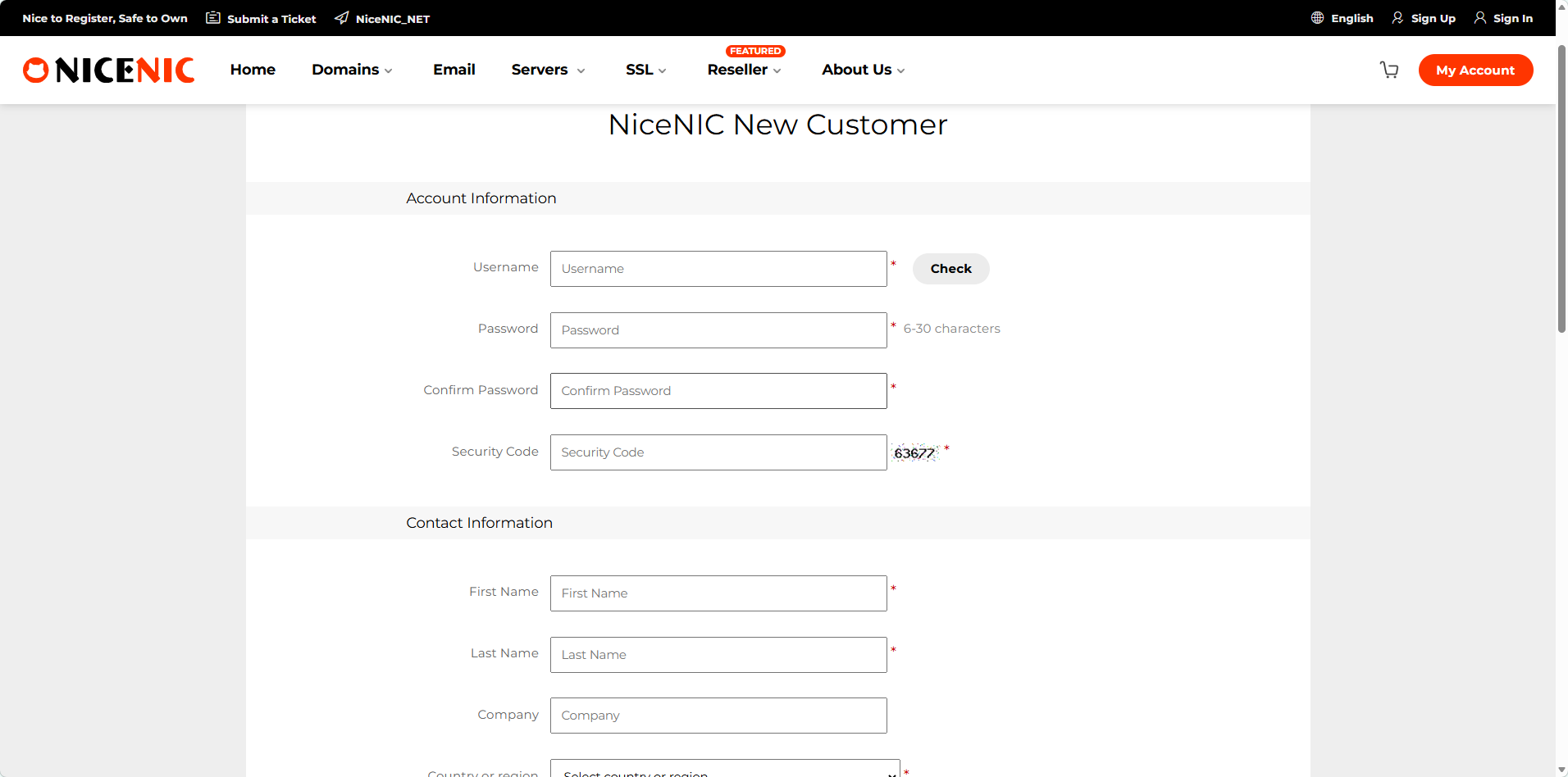Open the SSL dropdown menu
This screenshot has width=1568, height=777.
click(645, 70)
